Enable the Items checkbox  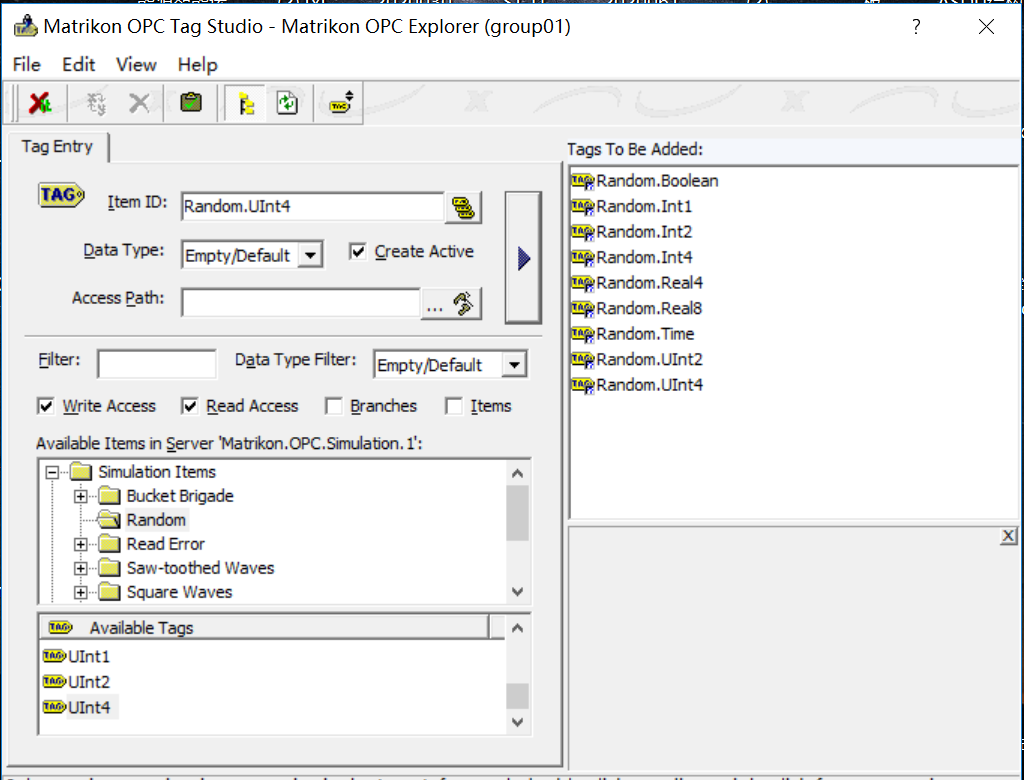pyautogui.click(x=454, y=406)
